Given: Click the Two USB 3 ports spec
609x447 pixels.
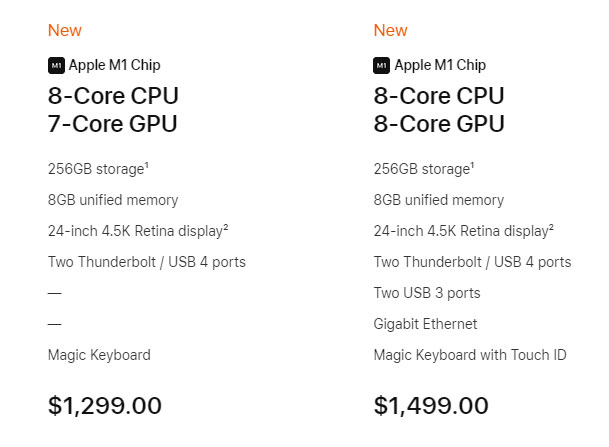Looking at the screenshot, I should coord(427,293).
